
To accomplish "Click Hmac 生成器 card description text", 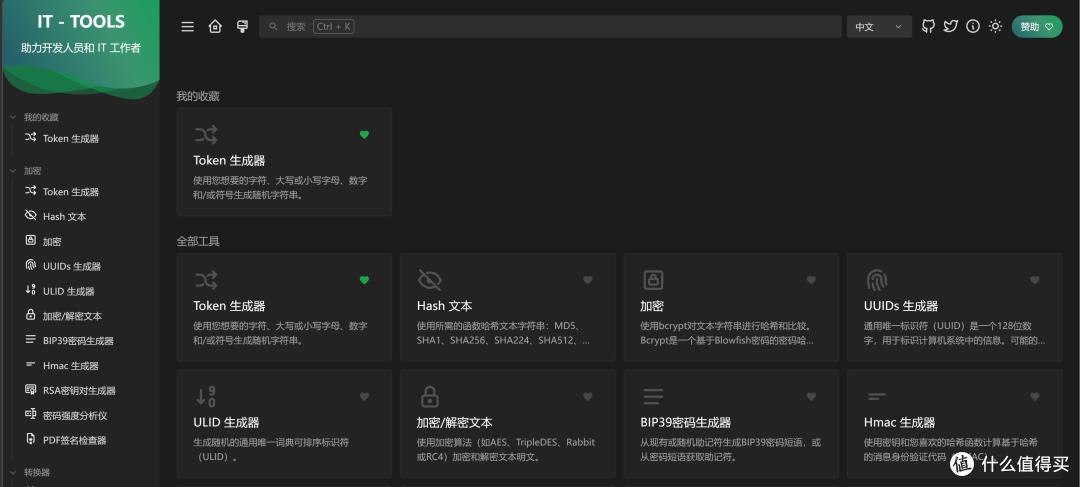I will pos(951,450).
